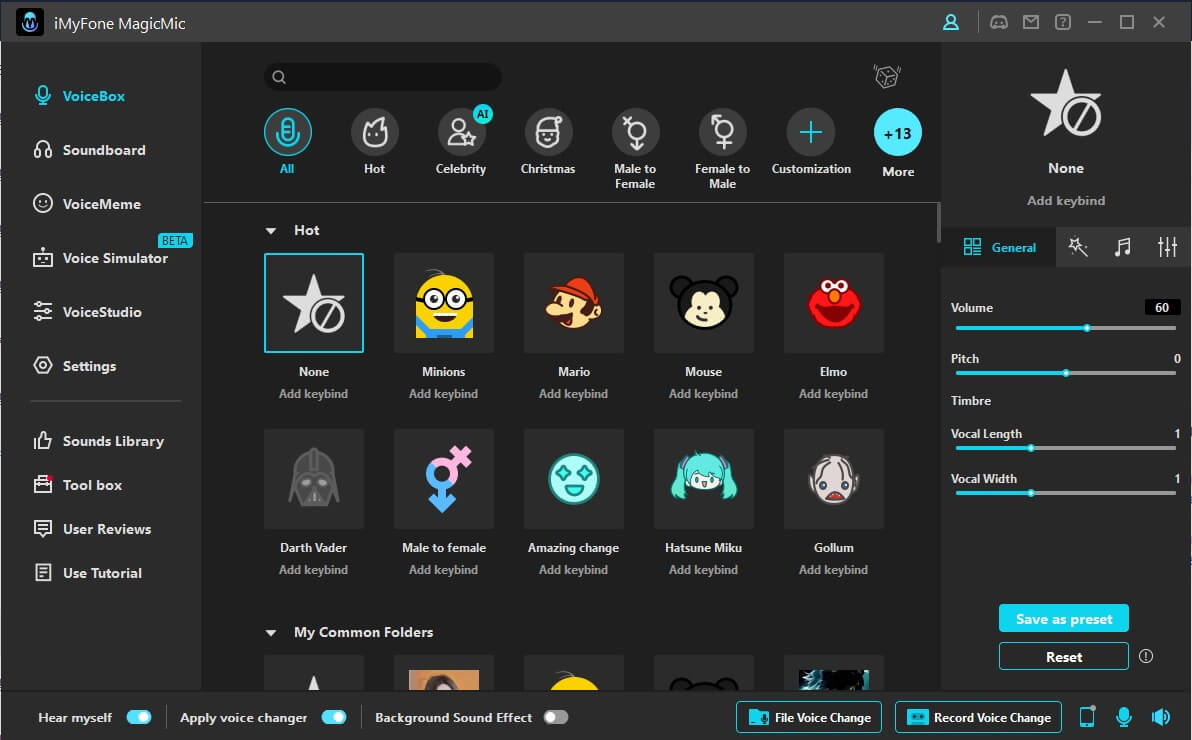This screenshot has height=740, width=1192.
Task: Switch to the equalizer sliders tab
Action: coord(1167,246)
